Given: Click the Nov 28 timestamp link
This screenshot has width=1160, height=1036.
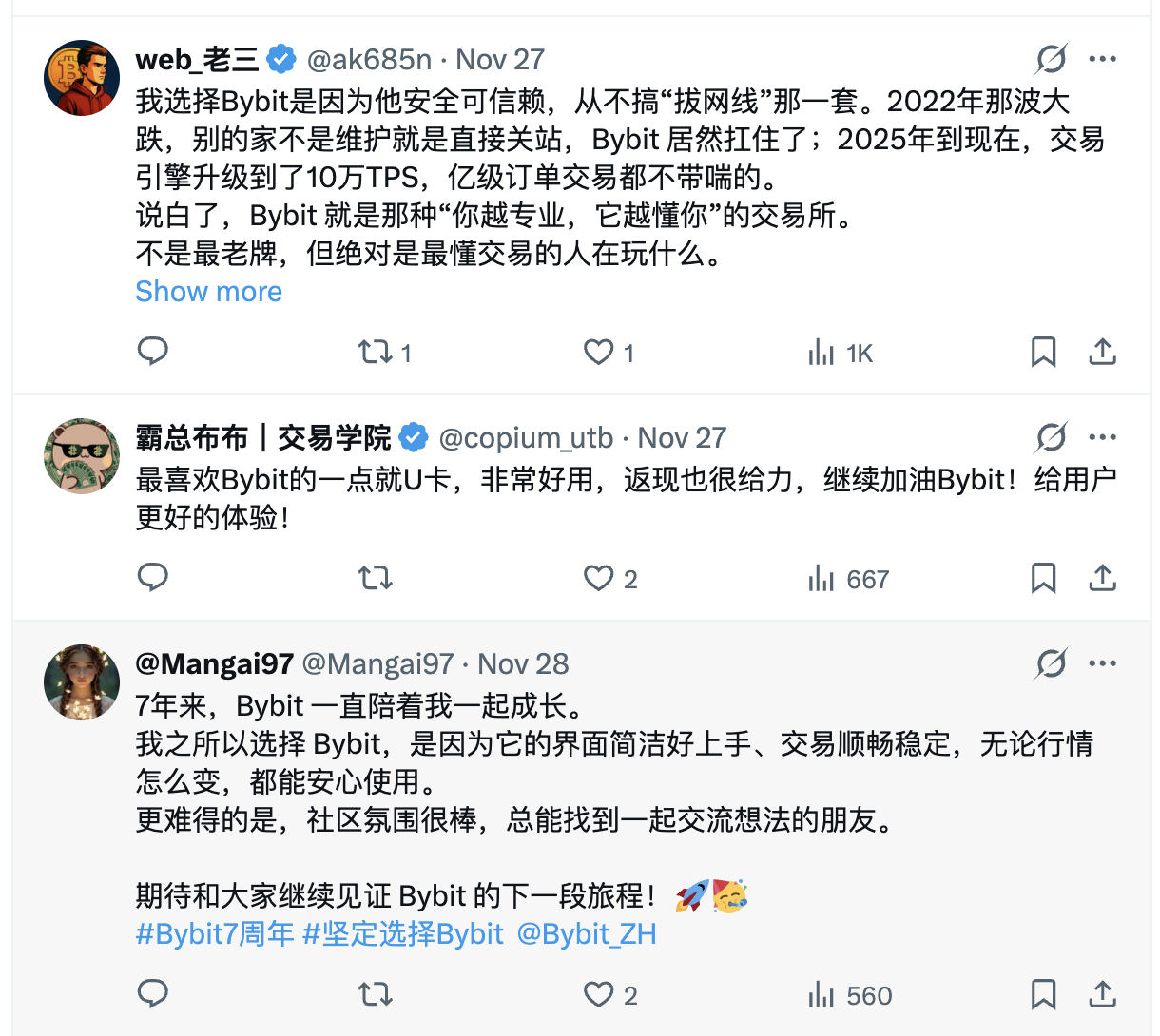Looking at the screenshot, I should (522, 663).
